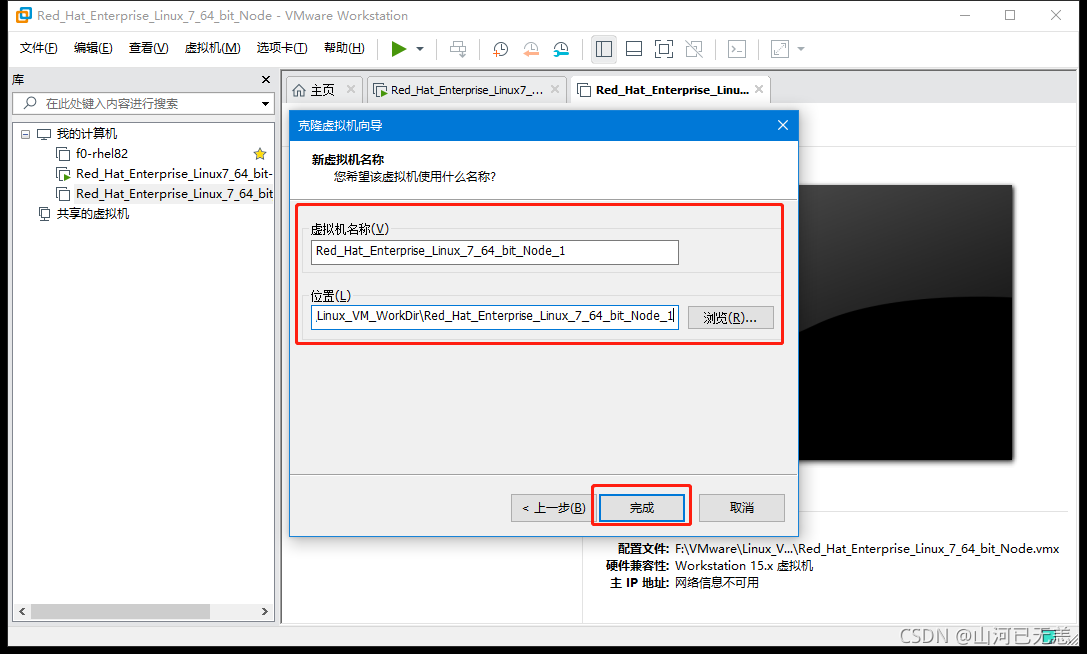Click the 网络信息不可用 IP address text

coord(717,583)
